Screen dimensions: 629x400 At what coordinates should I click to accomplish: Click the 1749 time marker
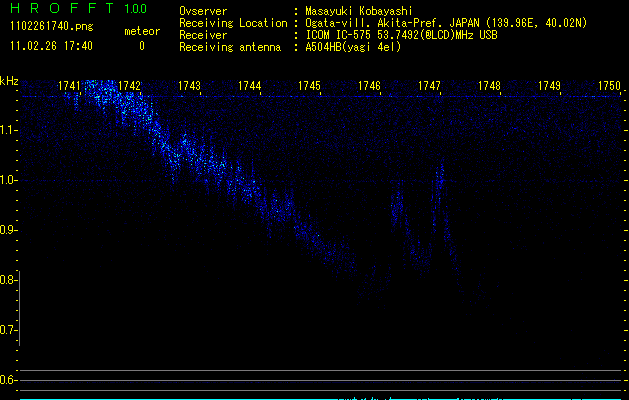(549, 86)
